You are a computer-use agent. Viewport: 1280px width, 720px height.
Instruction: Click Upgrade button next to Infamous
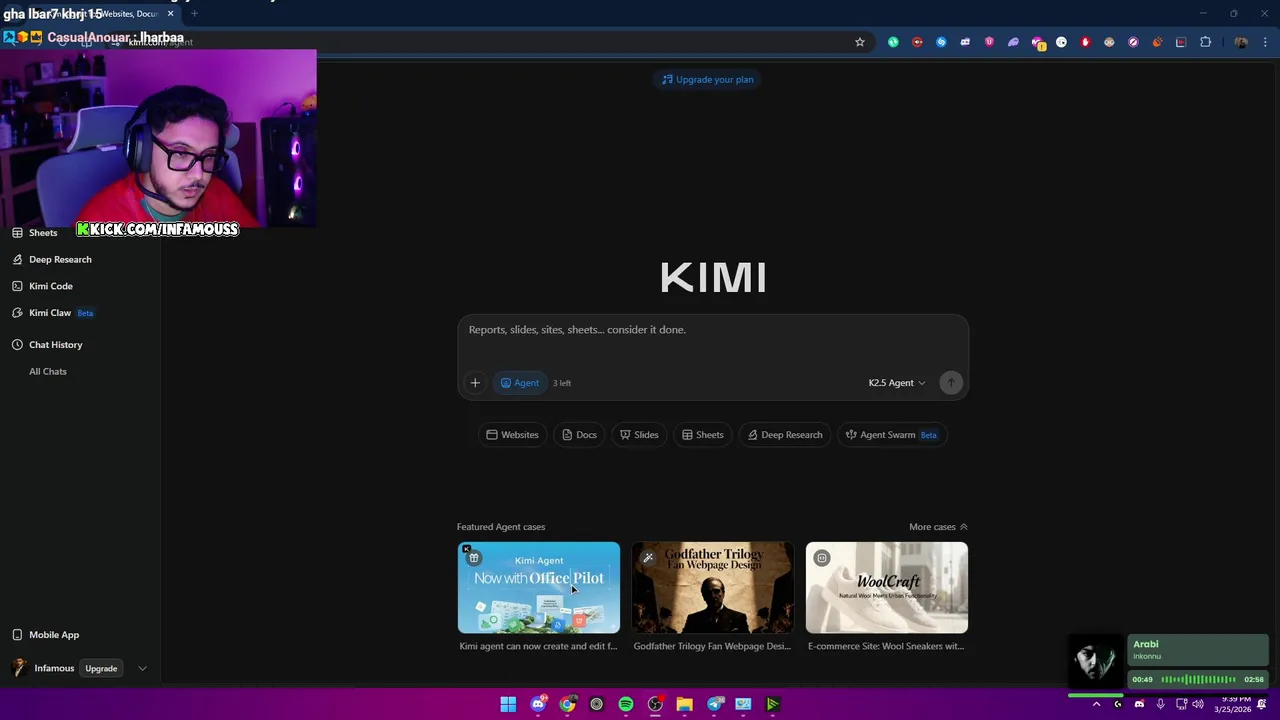coord(101,668)
